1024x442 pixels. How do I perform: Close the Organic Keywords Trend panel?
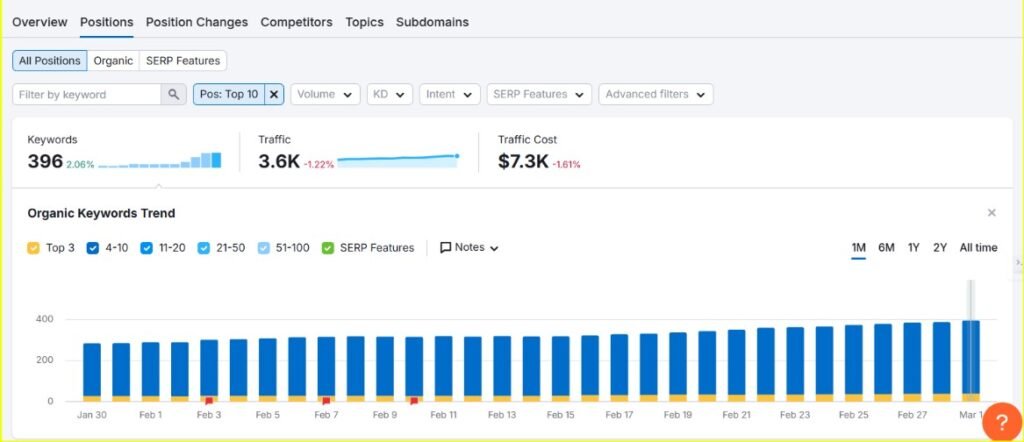(991, 213)
